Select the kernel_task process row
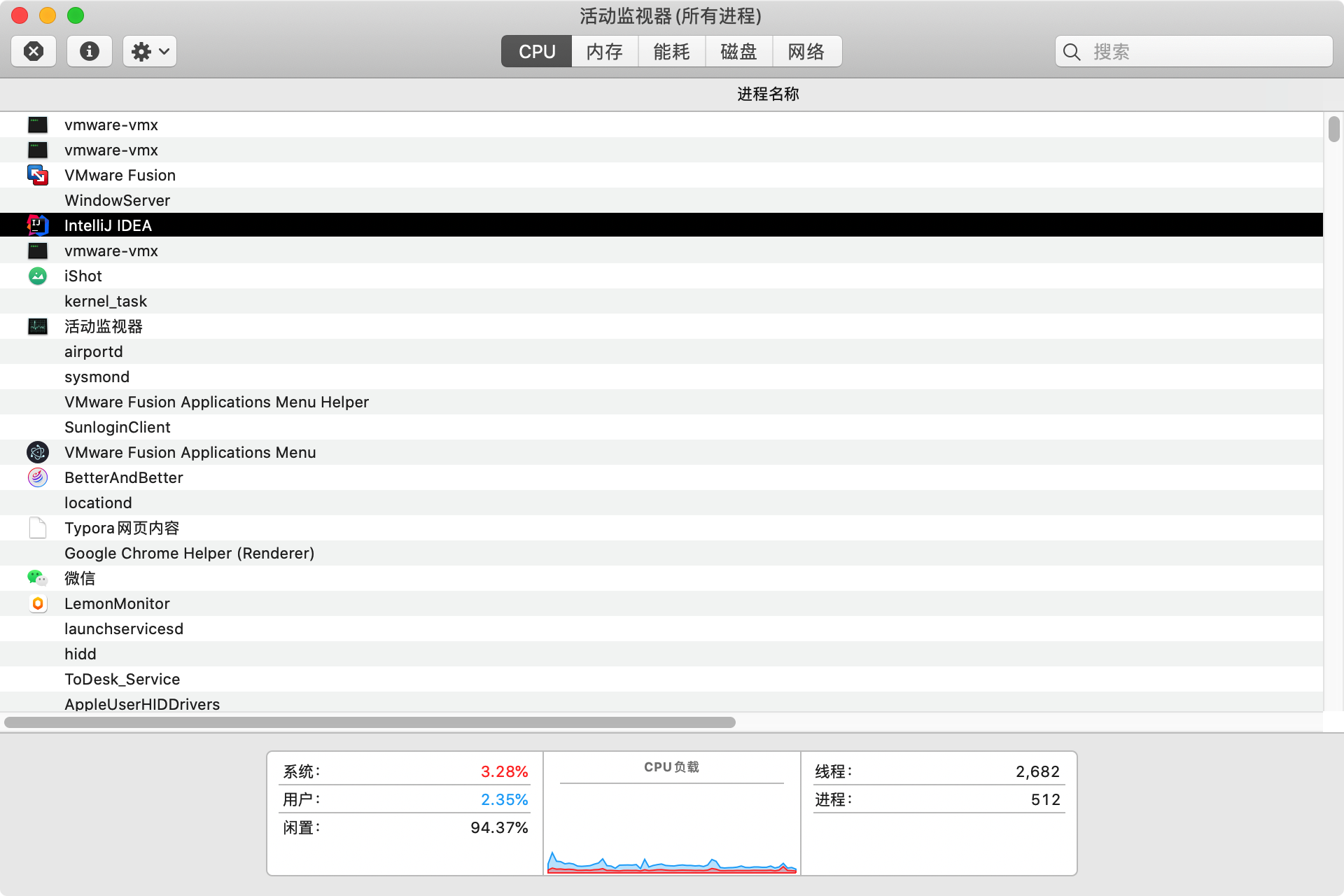Screen dimensions: 1344x896 tap(106, 301)
